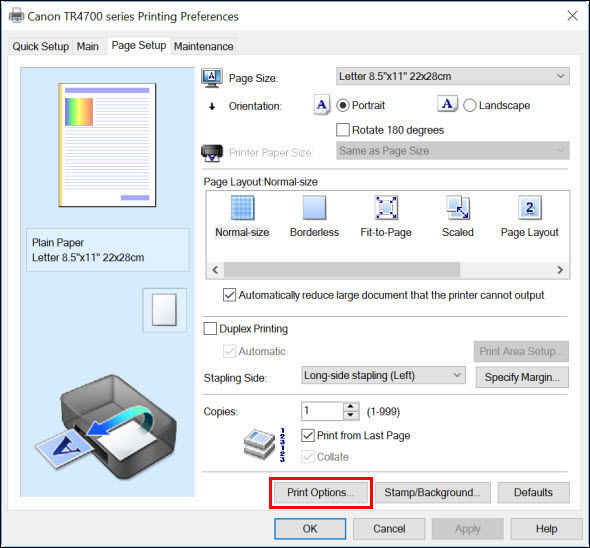
Task: Pick the Scaled layout icon
Action: (458, 207)
